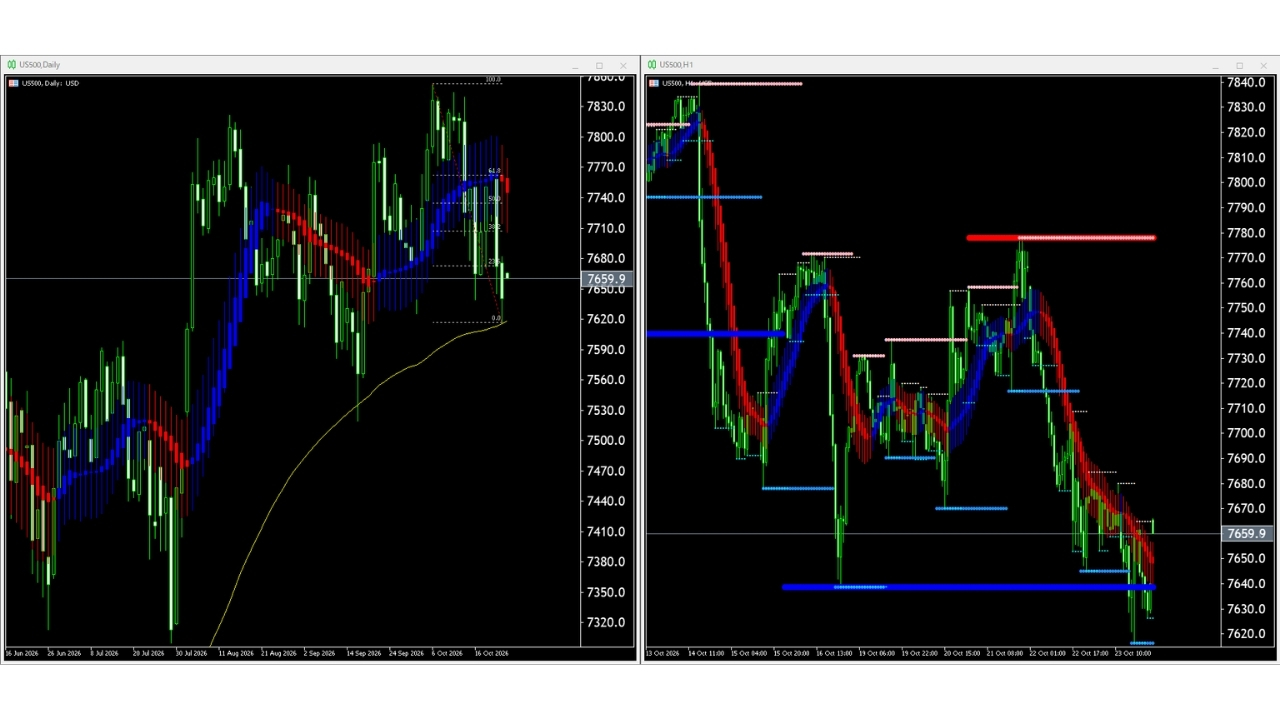This screenshot has width=1280, height=720.
Task: Click the '13 Oct 2026' date on H1 time axis
Action: (663, 654)
